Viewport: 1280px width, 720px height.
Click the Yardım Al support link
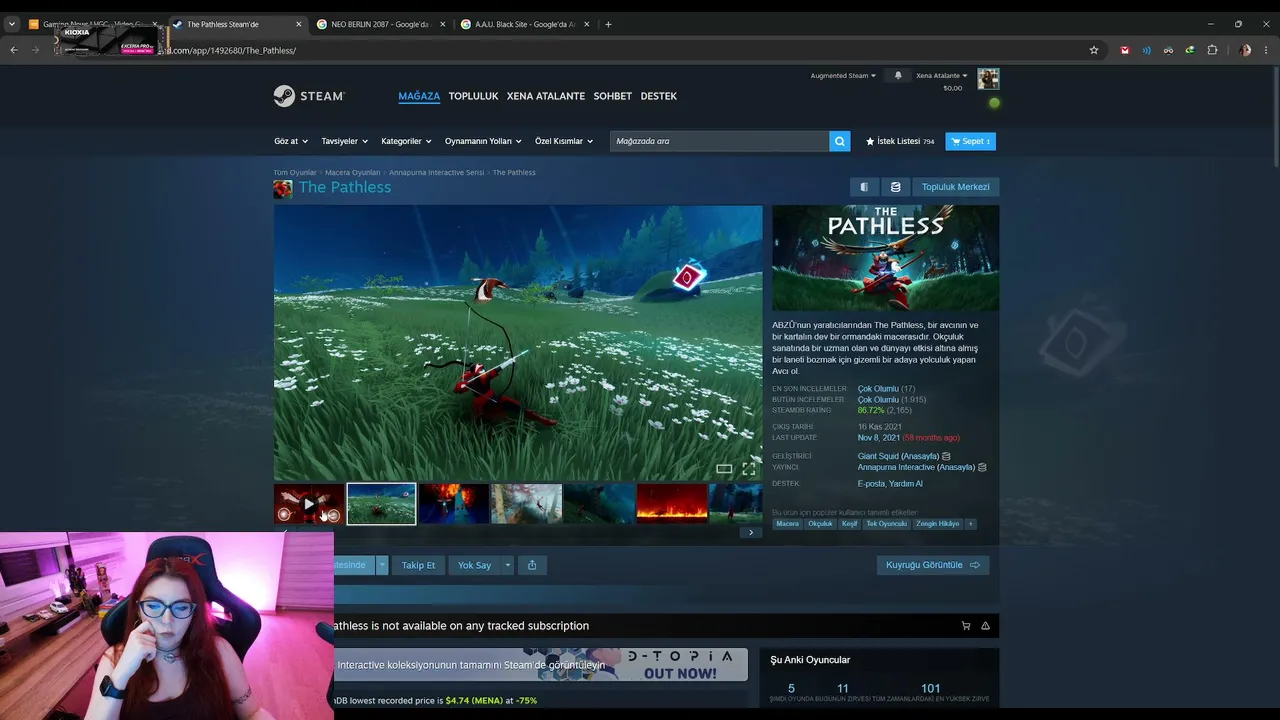coord(906,484)
